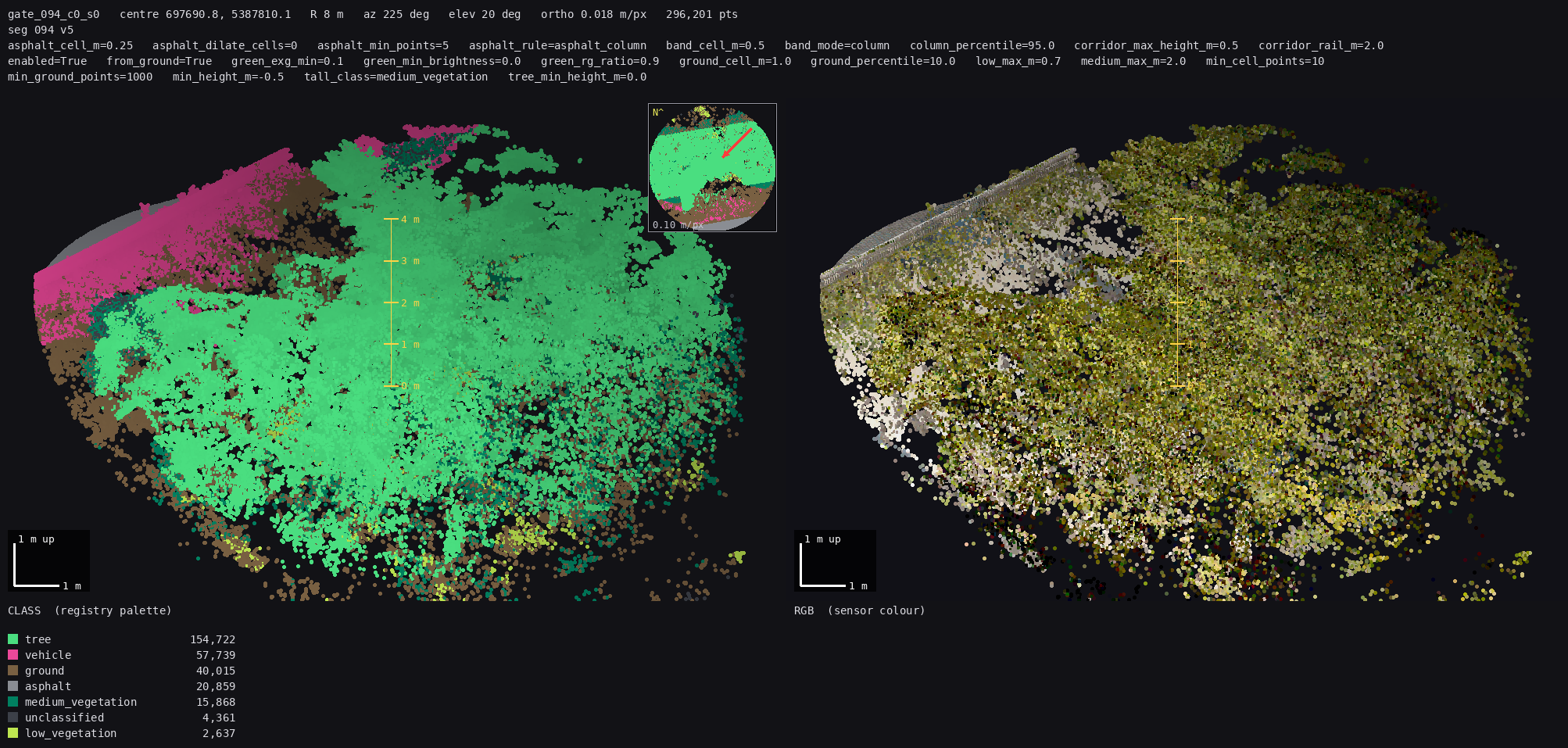Image resolution: width=1568 pixels, height=748 pixels.
Task: Click the red arrow in the minimap
Action: click(x=736, y=143)
